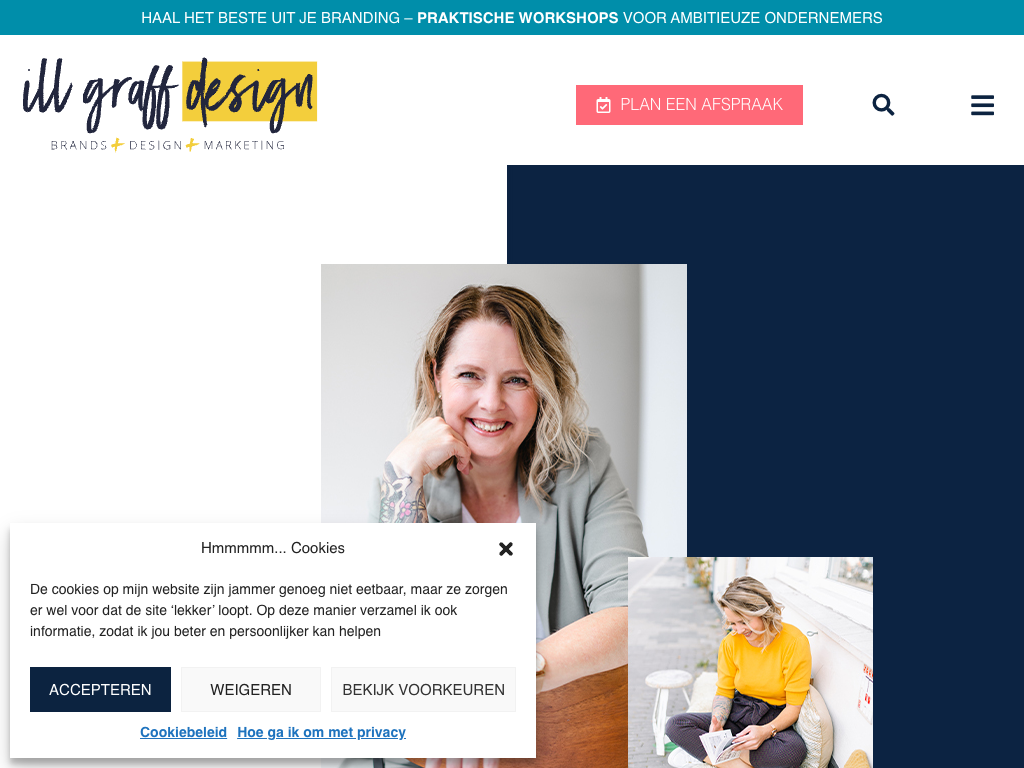The height and width of the screenshot is (768, 1024).
Task: Click the Praktische Workshops banner text
Action: (517, 18)
